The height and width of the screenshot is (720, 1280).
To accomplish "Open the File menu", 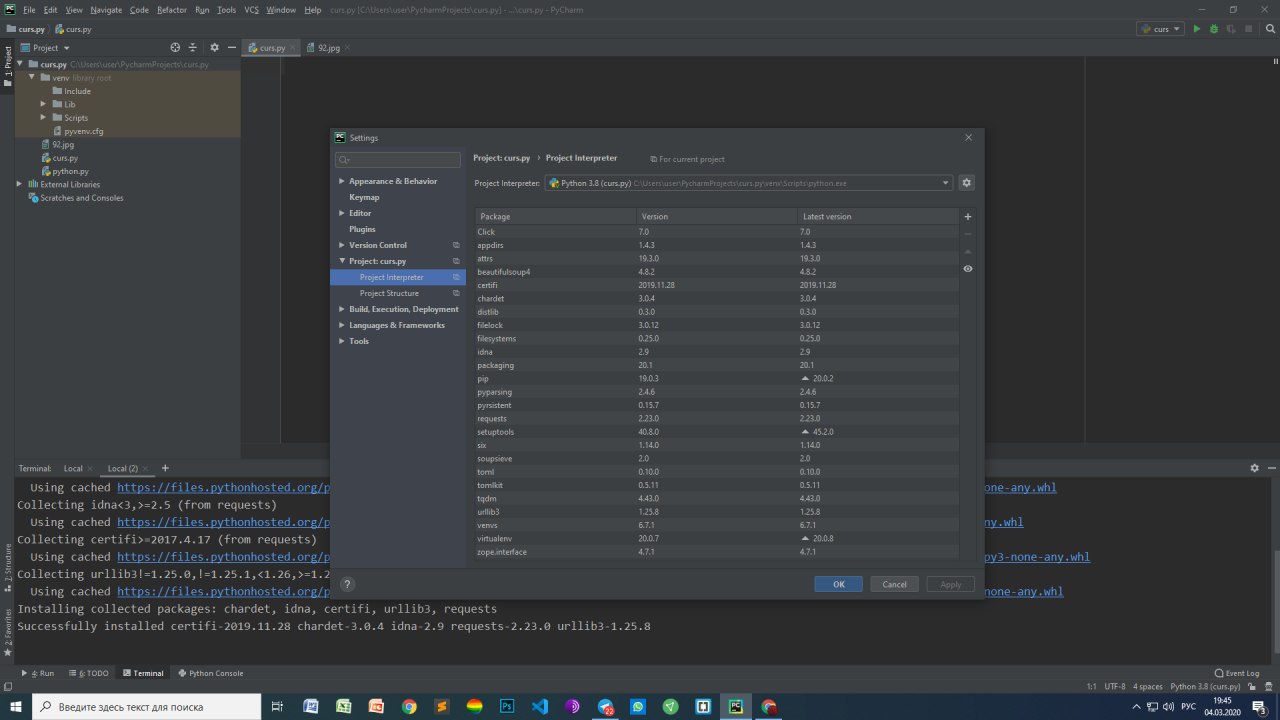I will point(29,9).
